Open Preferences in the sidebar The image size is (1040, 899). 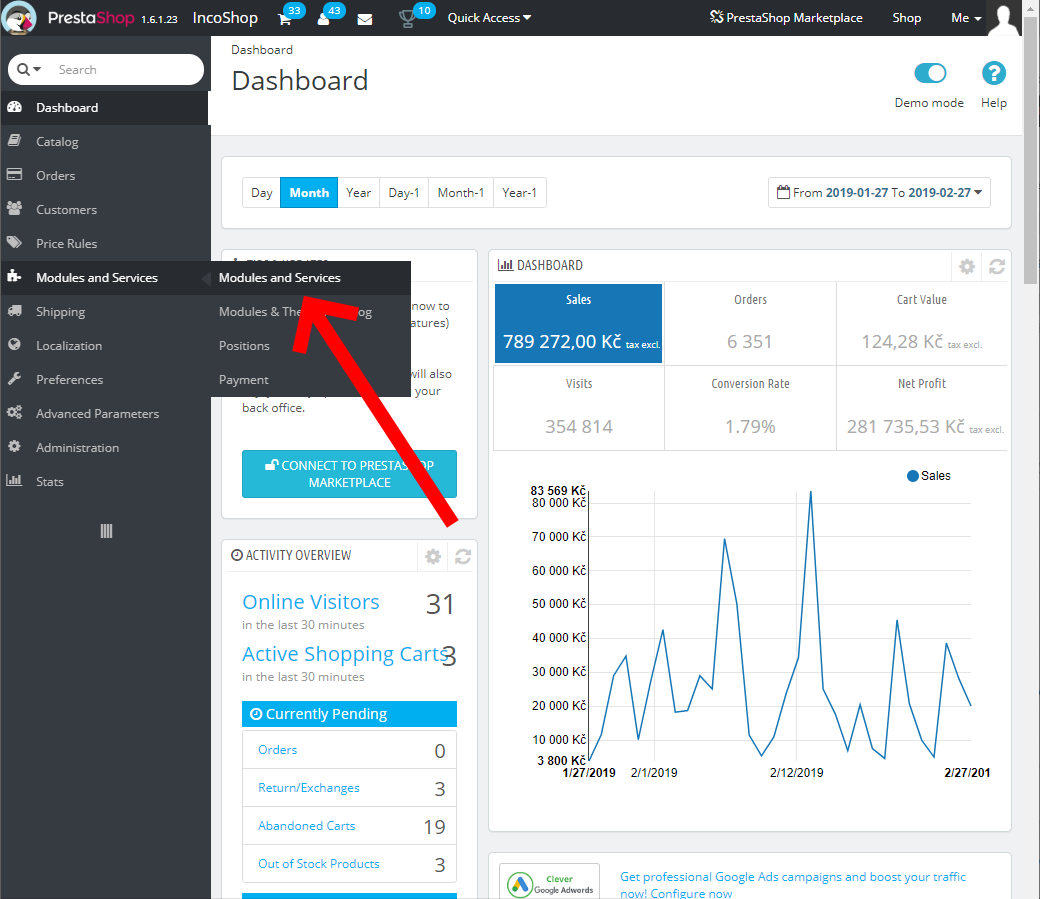[105, 379]
